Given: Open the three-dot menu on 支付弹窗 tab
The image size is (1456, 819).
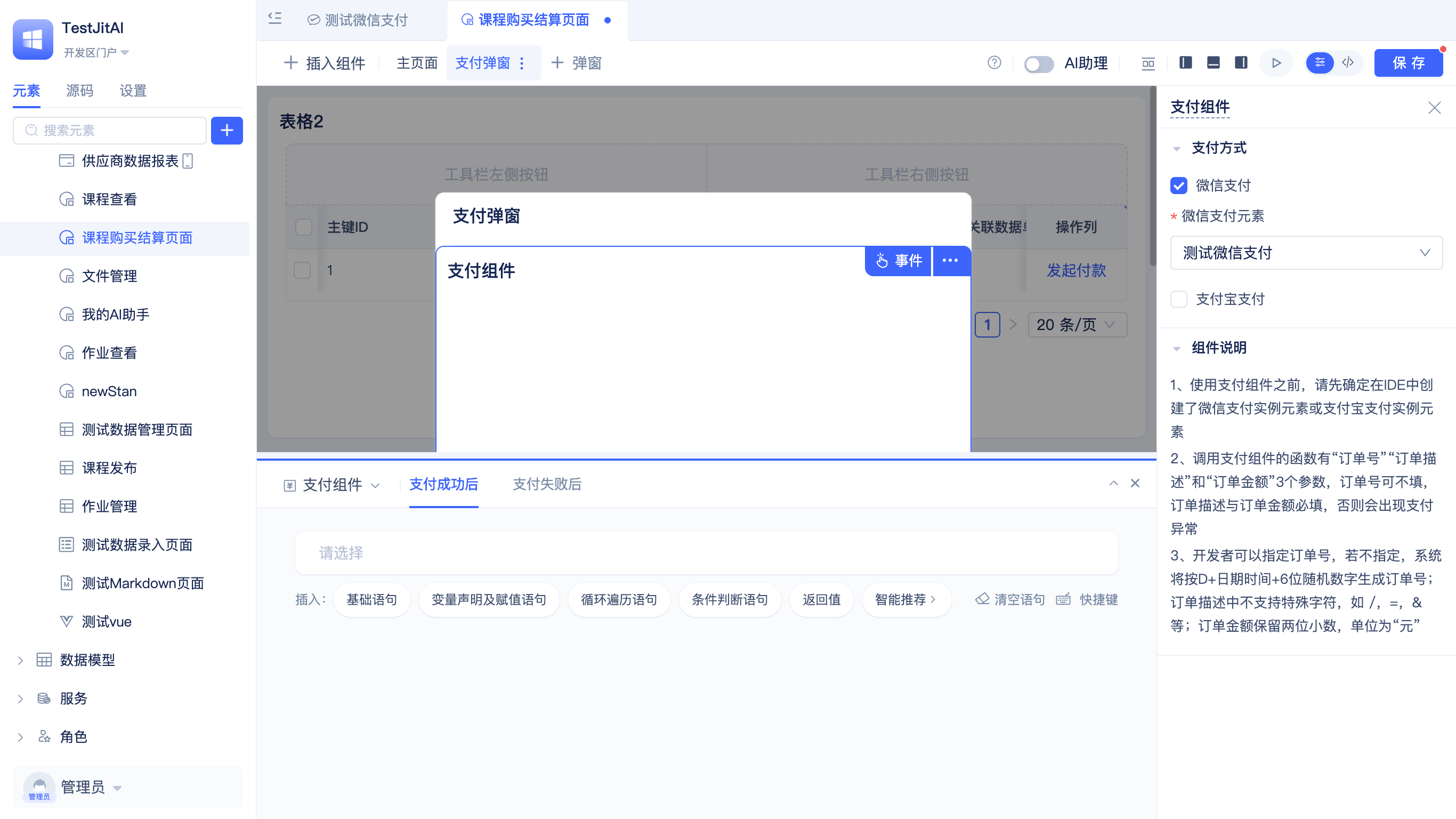Looking at the screenshot, I should pos(522,63).
